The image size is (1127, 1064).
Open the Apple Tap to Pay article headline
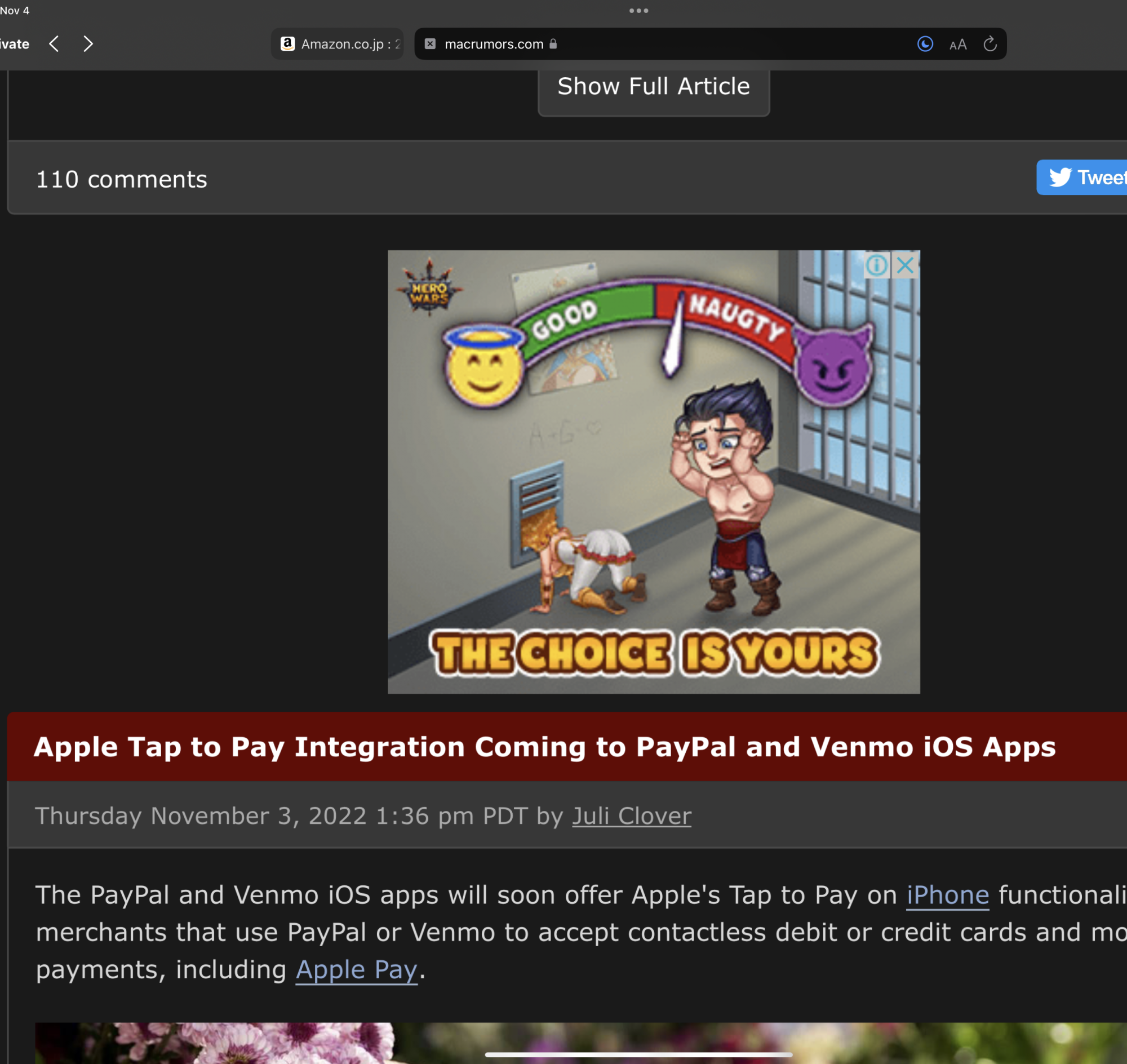click(x=544, y=746)
